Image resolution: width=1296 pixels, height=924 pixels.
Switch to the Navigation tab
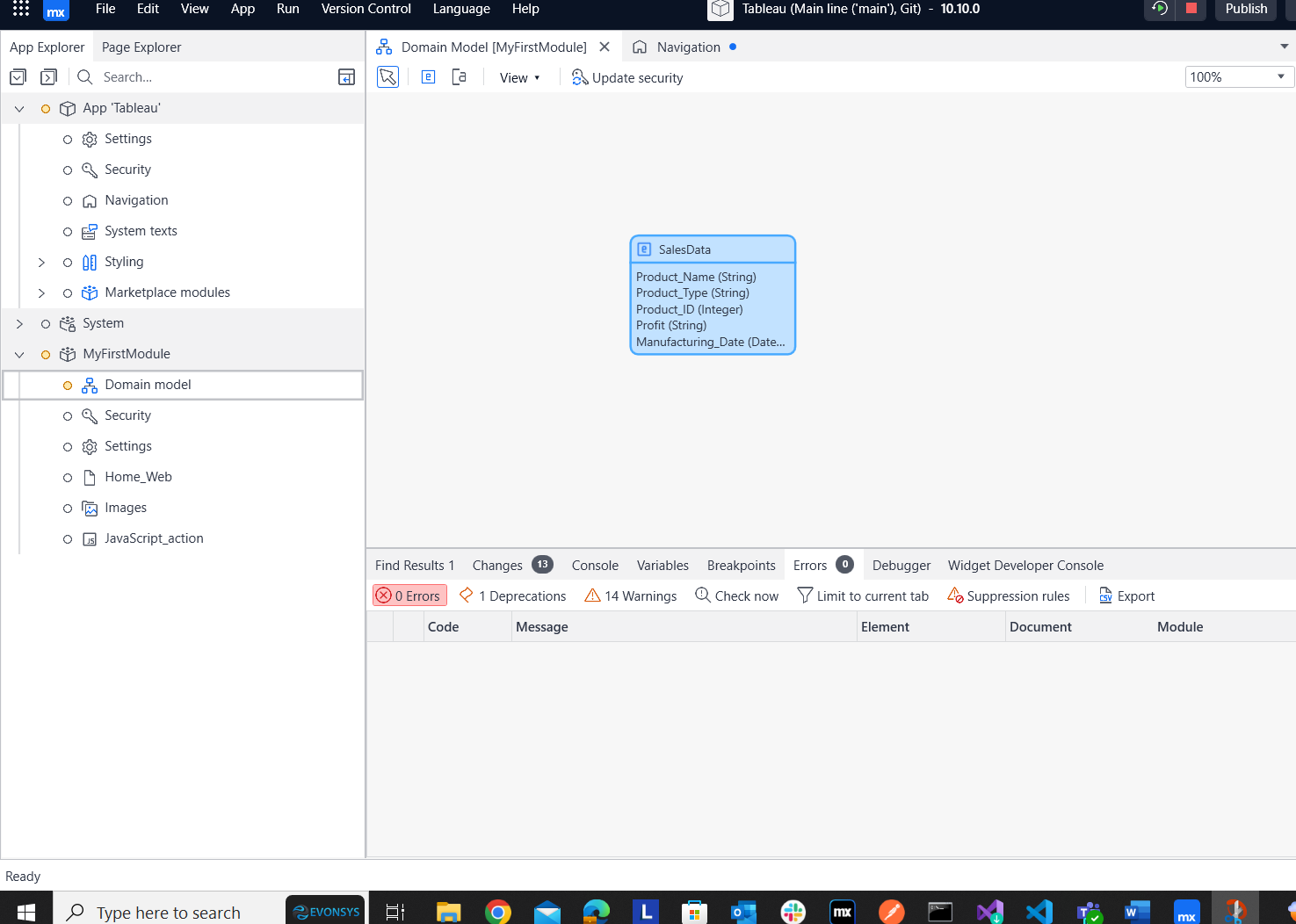click(x=687, y=47)
